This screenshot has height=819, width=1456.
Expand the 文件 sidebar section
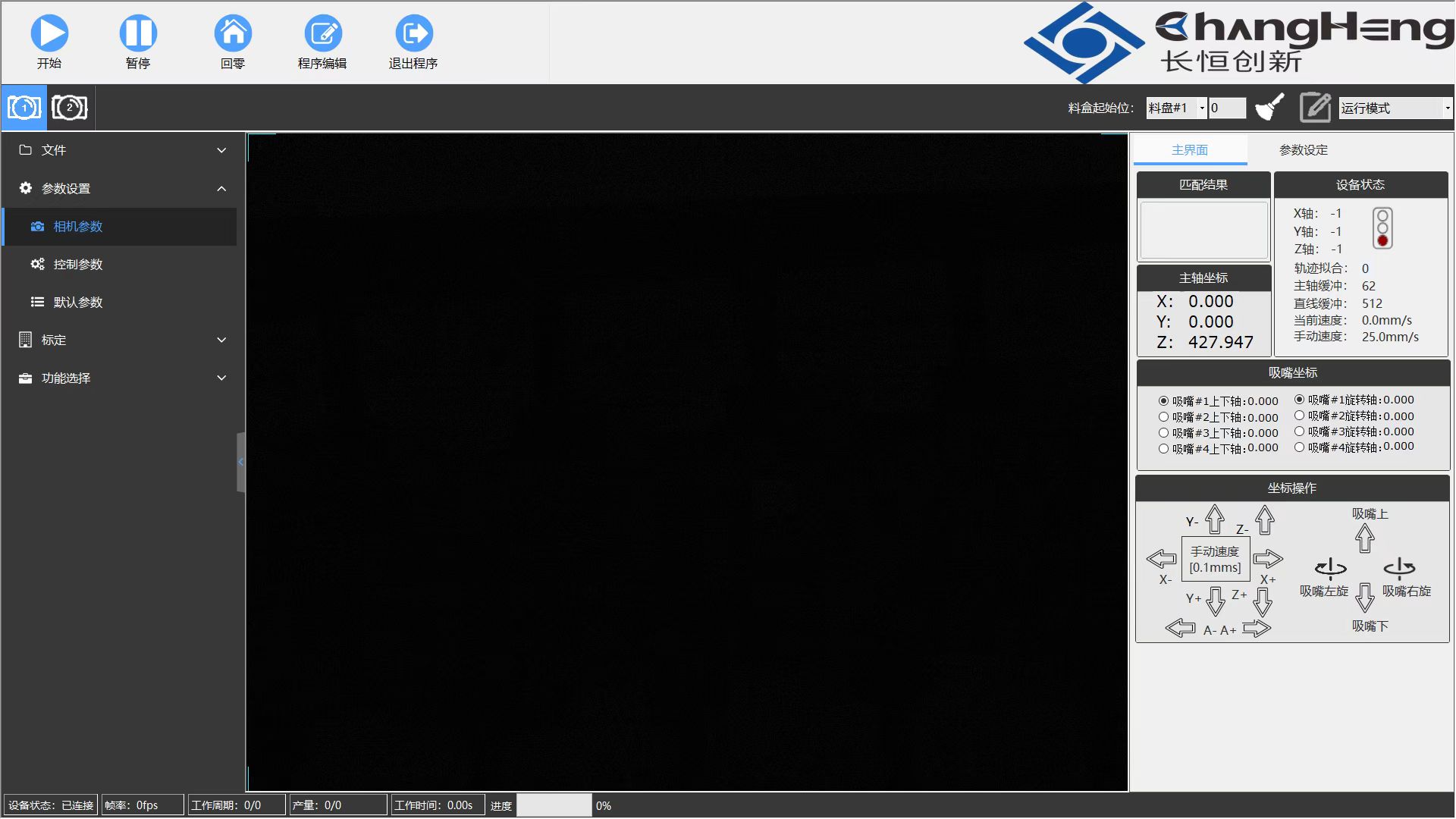click(121, 150)
